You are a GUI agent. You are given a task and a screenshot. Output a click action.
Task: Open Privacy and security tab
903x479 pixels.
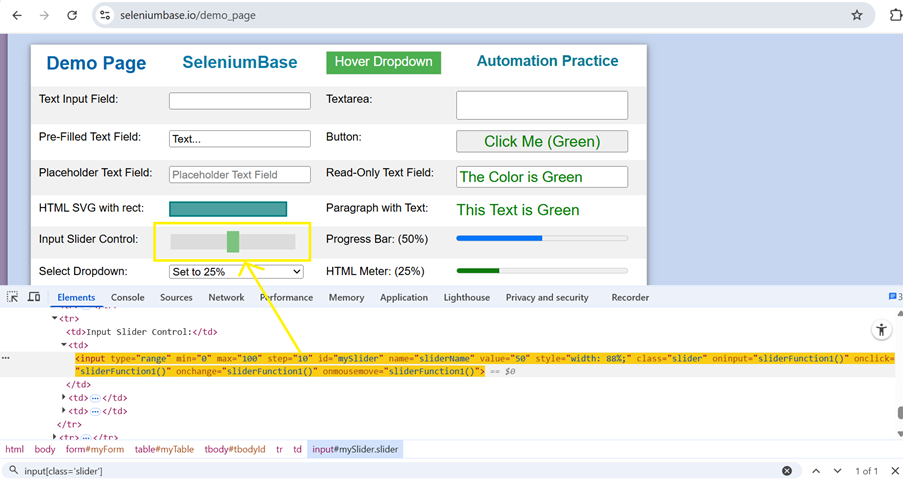(547, 298)
